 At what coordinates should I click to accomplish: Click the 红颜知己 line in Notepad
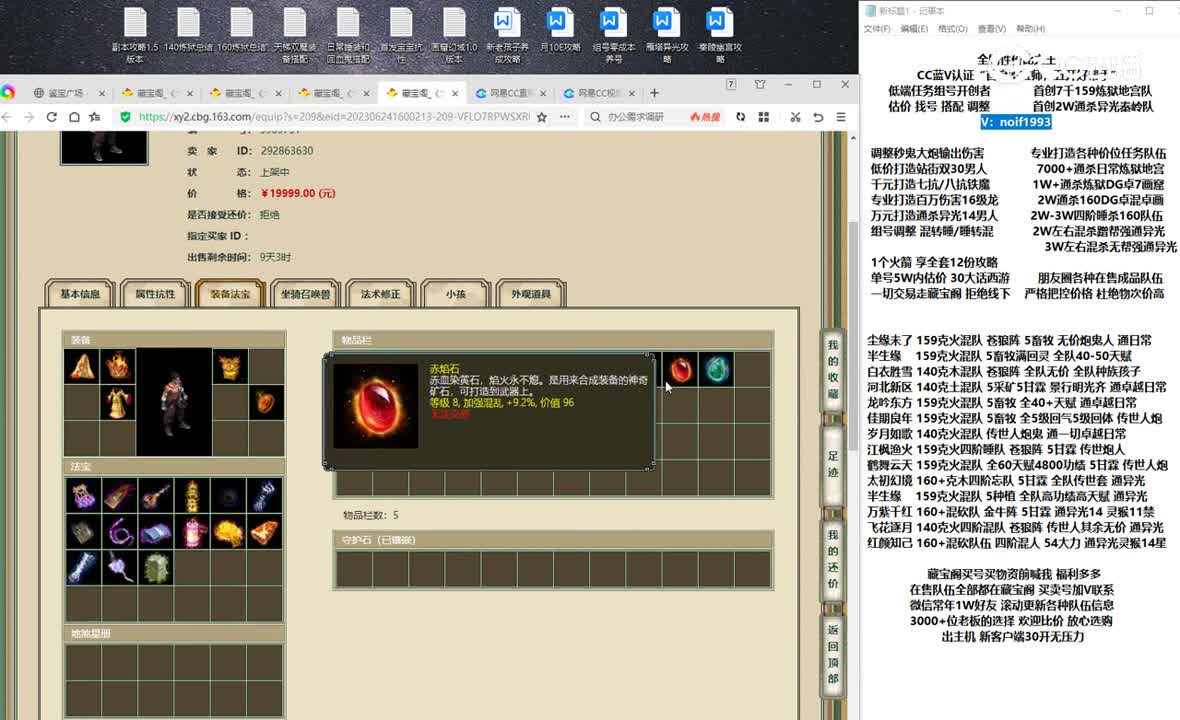pos(1017,542)
